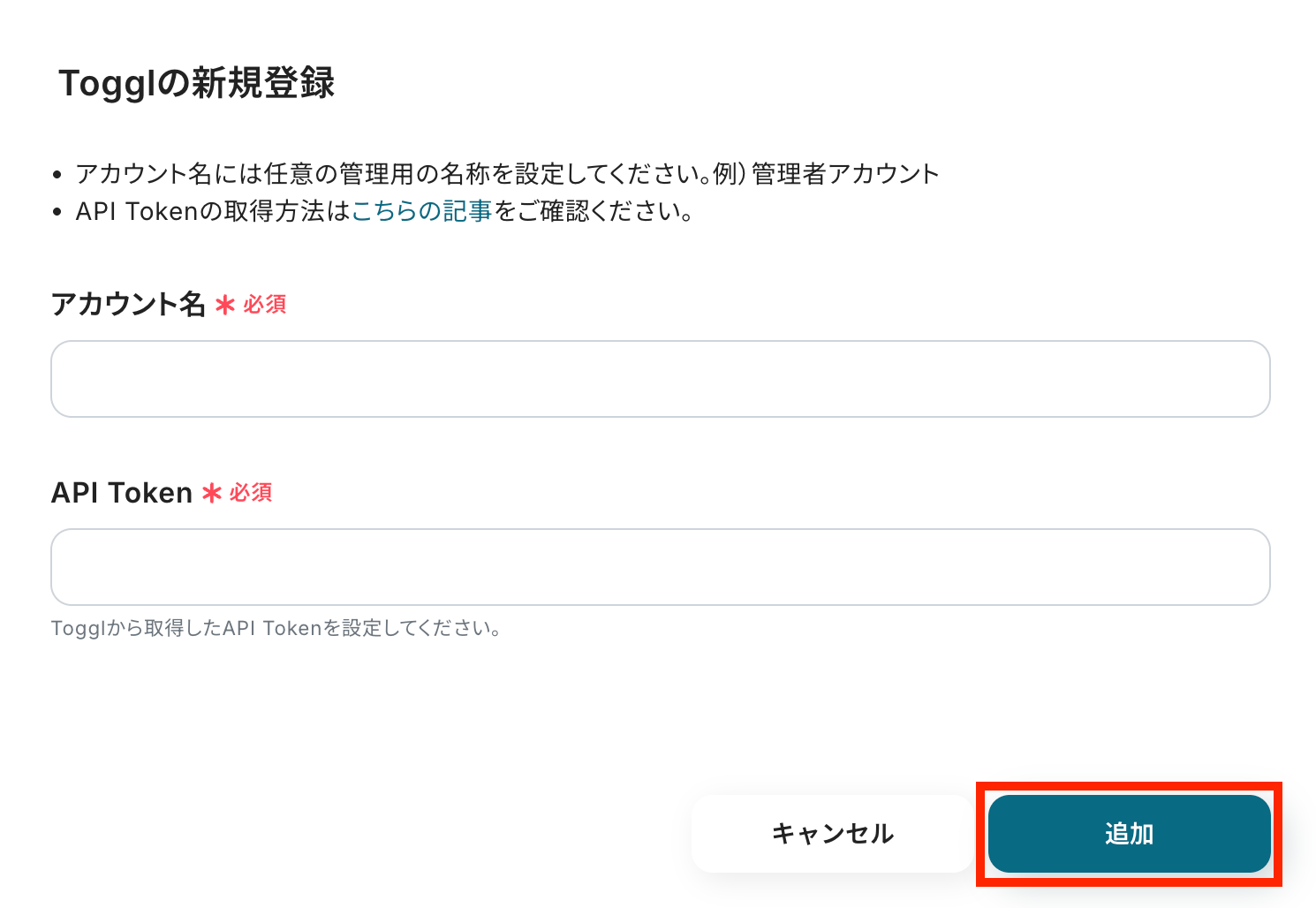Screen dimensions: 1316x908
Task: Focus the API Token input field
Action: click(x=660, y=567)
